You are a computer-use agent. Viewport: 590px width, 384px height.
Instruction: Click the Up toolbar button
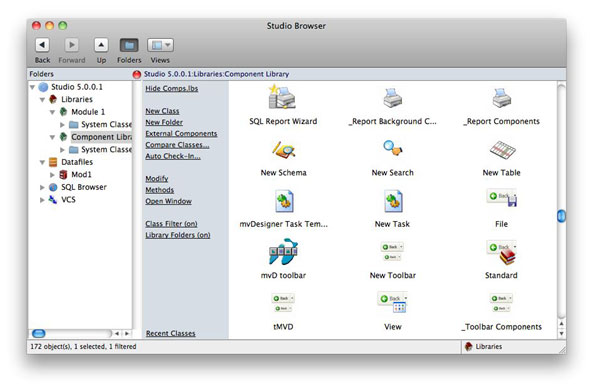101,46
